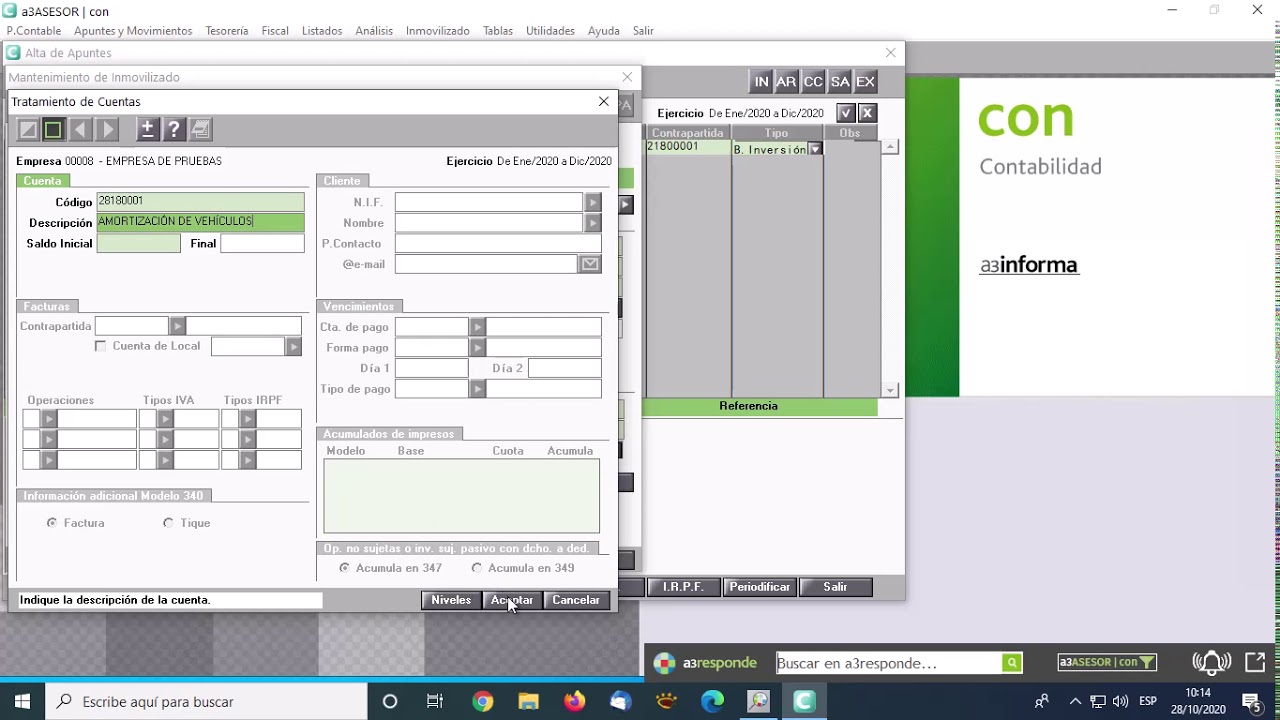1280x720 pixels.
Task: Open the Contrapartida lookup arrow under Facturas
Action: (177, 326)
